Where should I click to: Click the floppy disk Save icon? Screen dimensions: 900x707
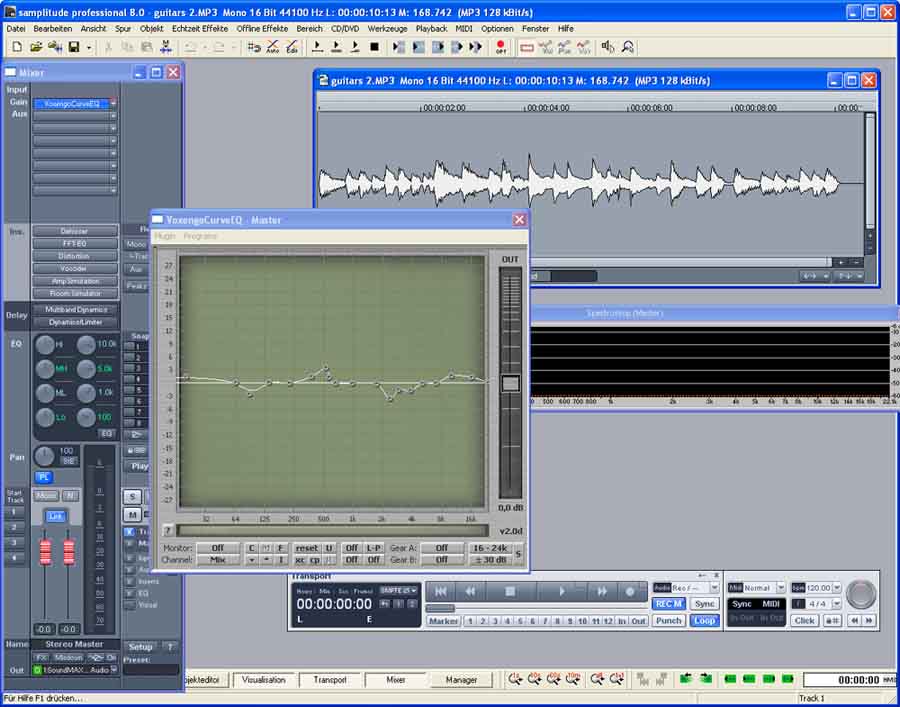pos(74,47)
